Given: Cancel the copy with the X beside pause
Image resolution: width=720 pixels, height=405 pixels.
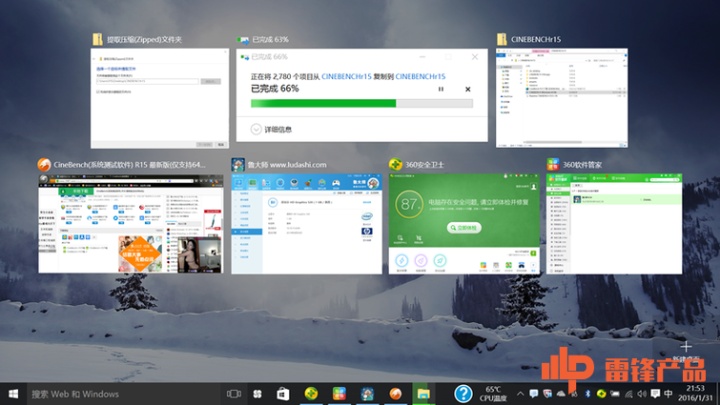Looking at the screenshot, I should pos(467,89).
